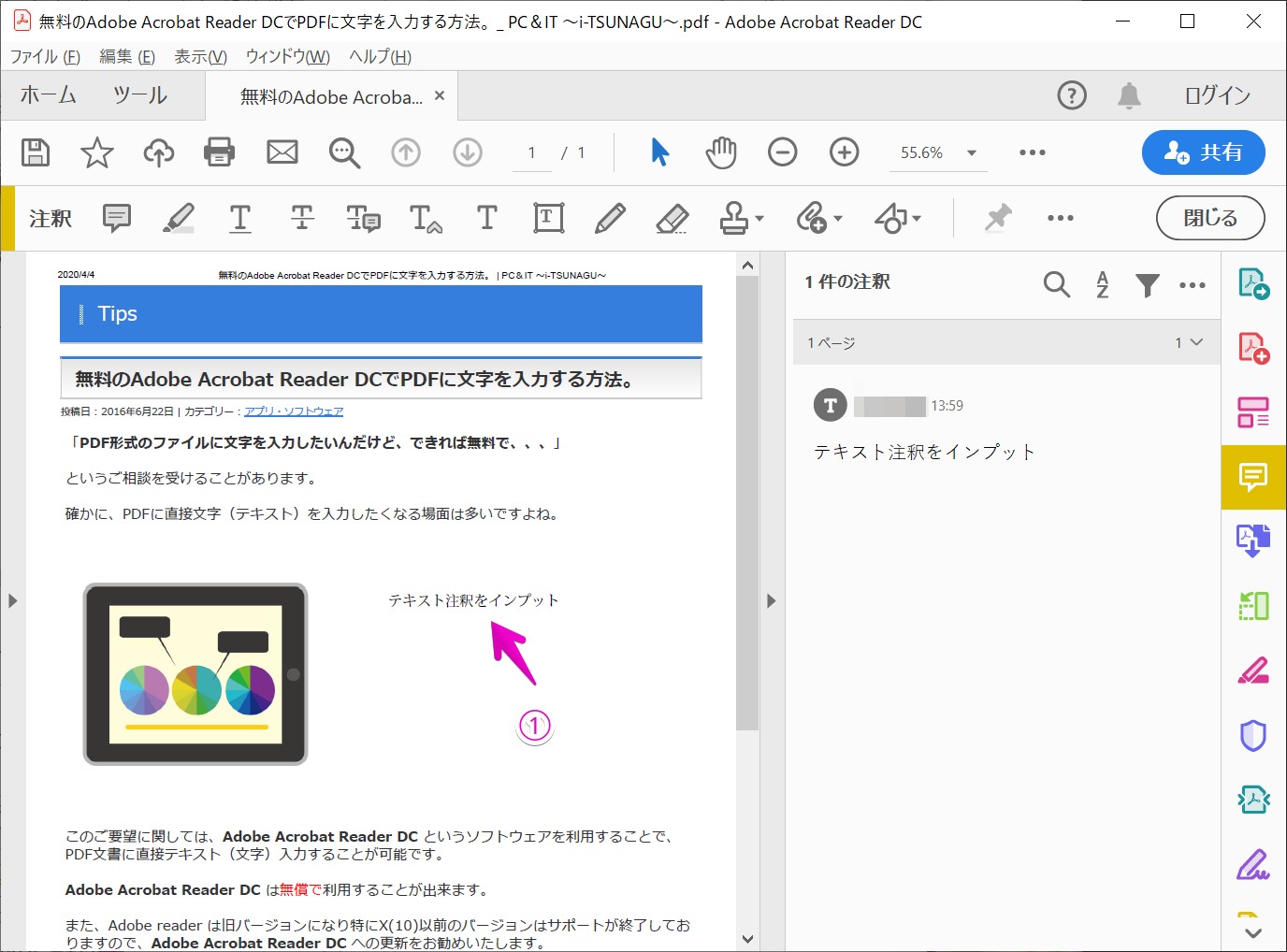The image size is (1287, 952).
Task: Open notifications bell icon
Action: coord(1130,95)
